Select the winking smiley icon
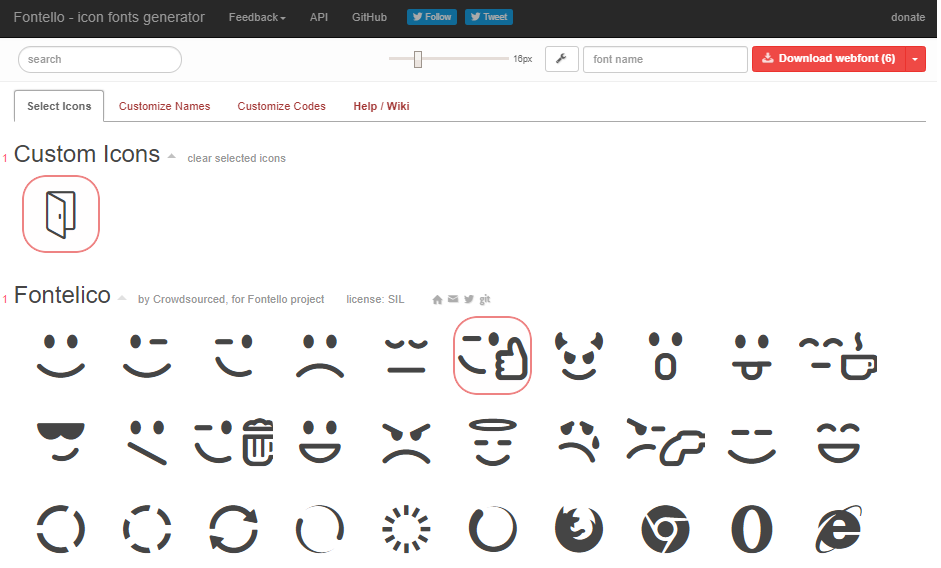 pyautogui.click(x=147, y=356)
